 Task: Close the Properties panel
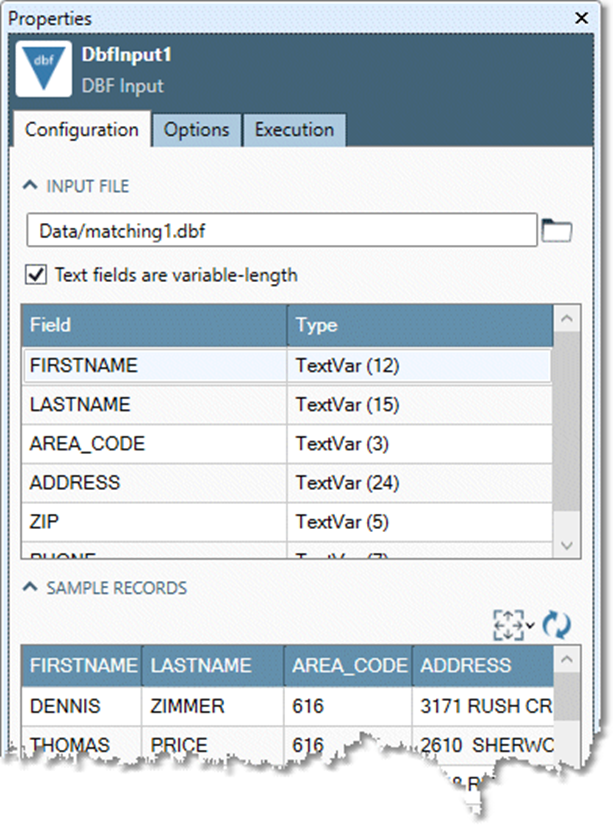[x=581, y=18]
